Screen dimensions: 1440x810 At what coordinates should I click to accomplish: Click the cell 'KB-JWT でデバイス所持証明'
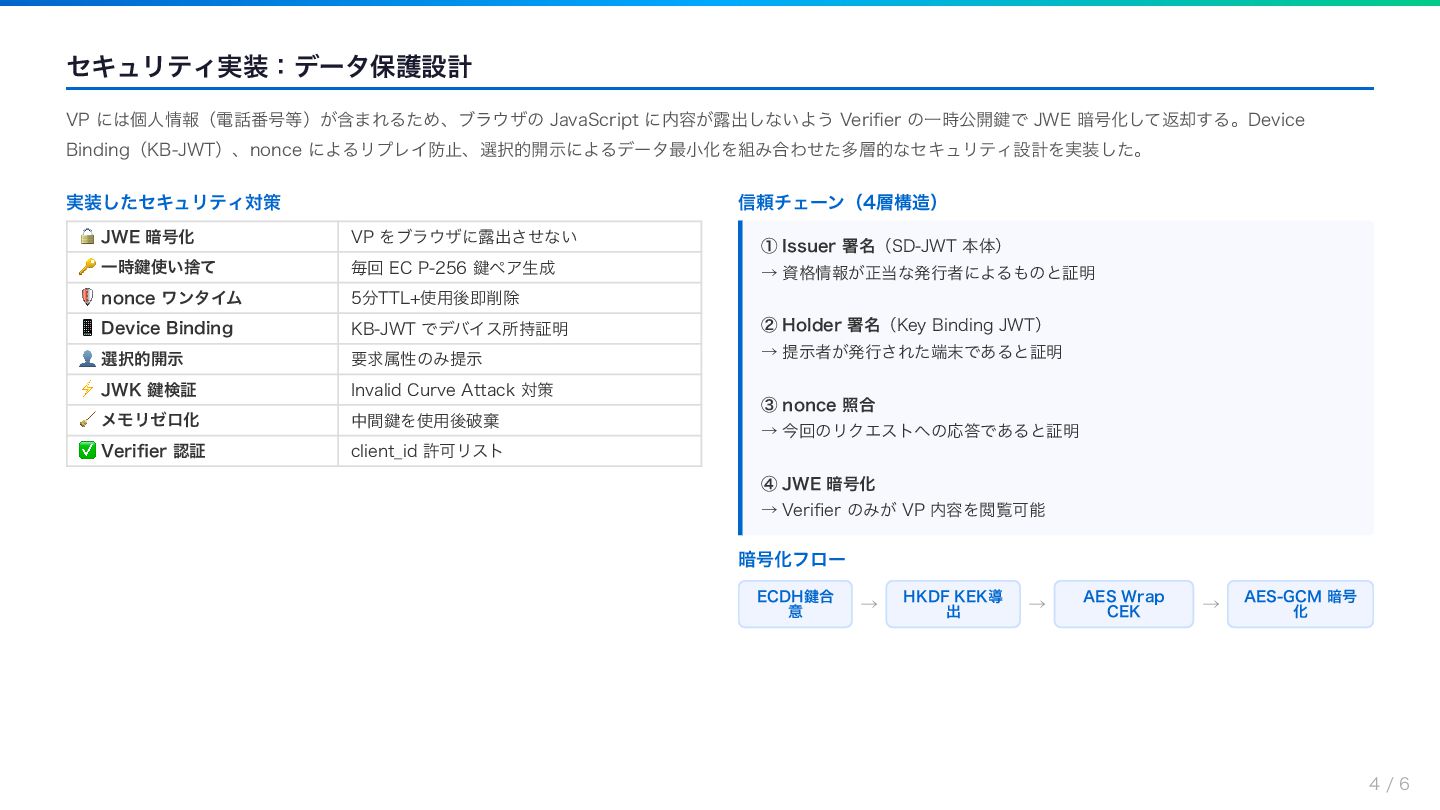520,328
